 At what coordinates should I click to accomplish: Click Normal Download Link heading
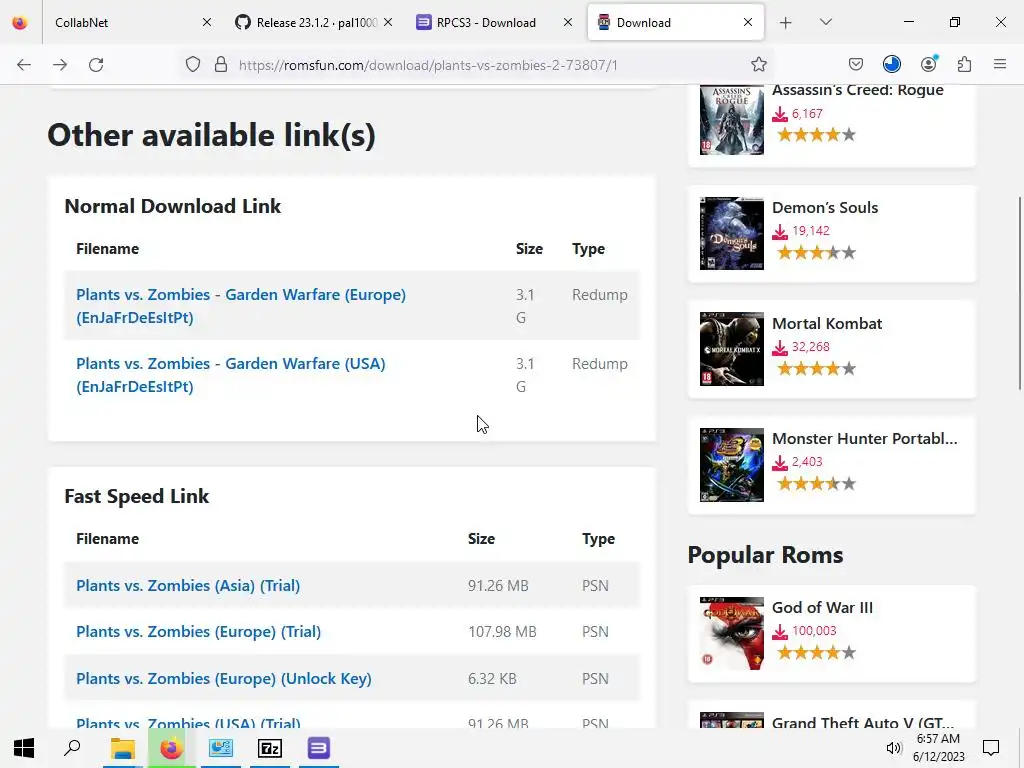pyautogui.click(x=172, y=206)
